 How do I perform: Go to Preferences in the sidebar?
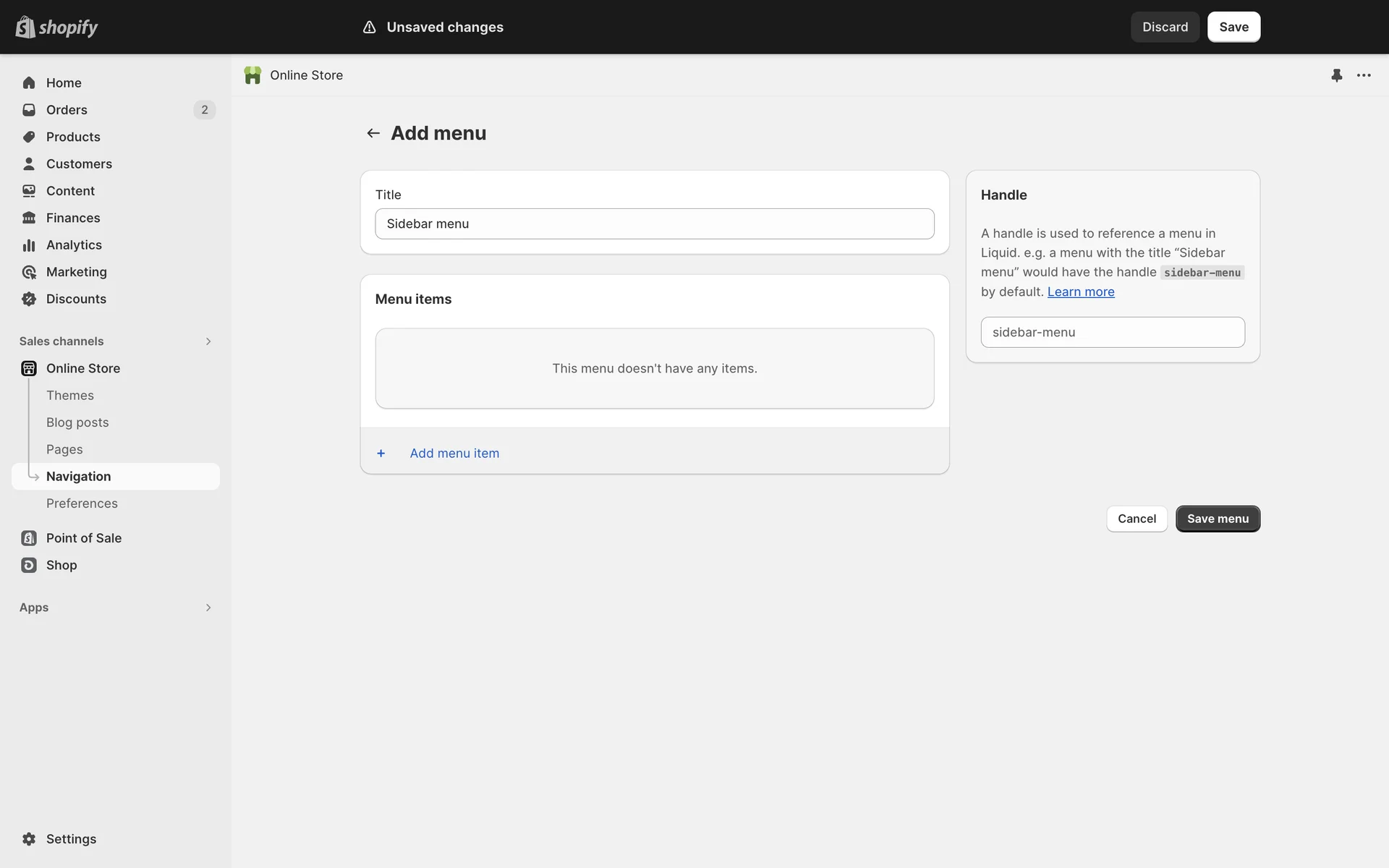coord(82,503)
